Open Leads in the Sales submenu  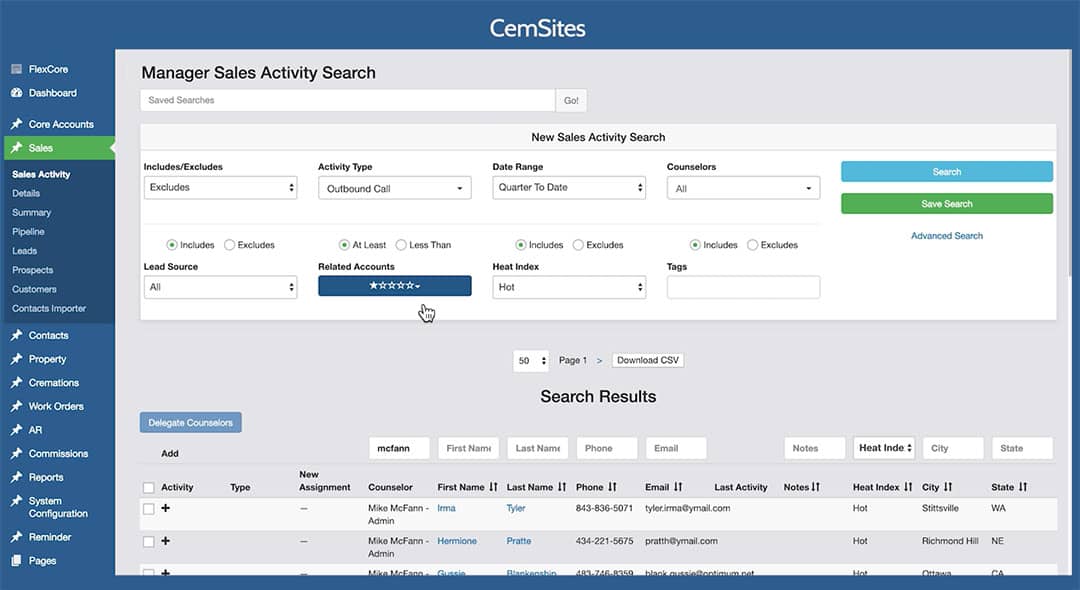pyautogui.click(x=25, y=251)
